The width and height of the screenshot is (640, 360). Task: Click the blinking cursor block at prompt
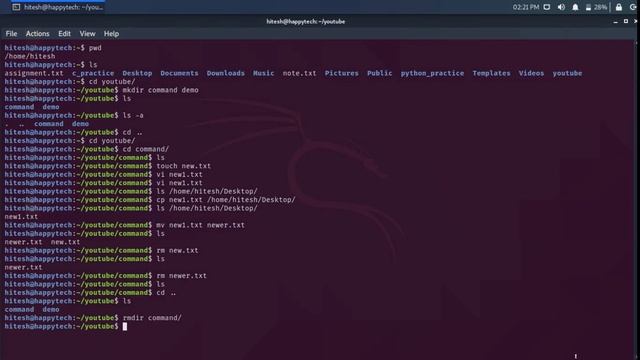[x=125, y=327]
